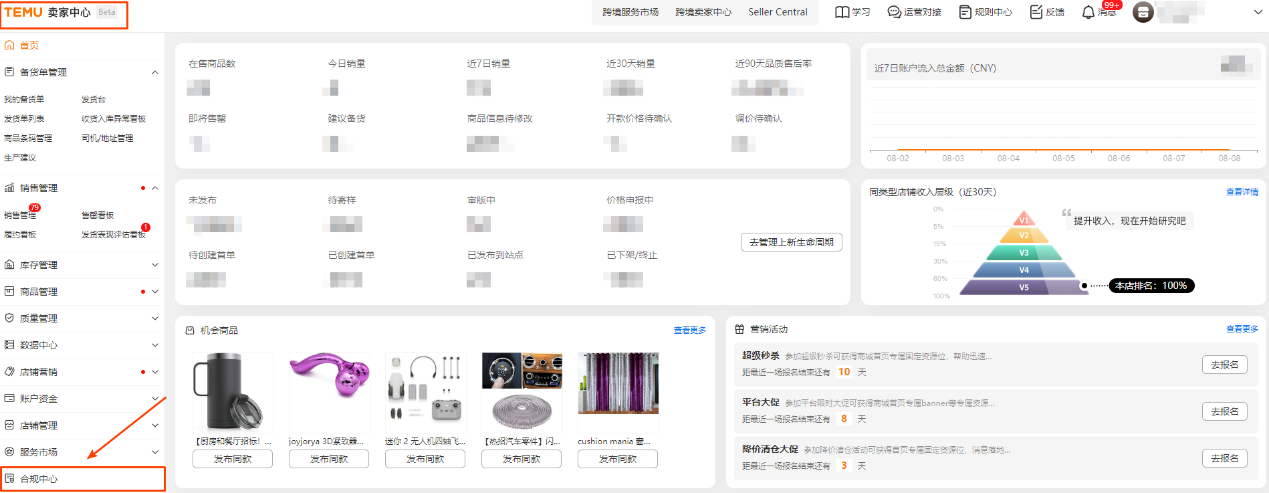Switch to 跨境服务市场 tab
1269x493 pixels.
click(630, 12)
